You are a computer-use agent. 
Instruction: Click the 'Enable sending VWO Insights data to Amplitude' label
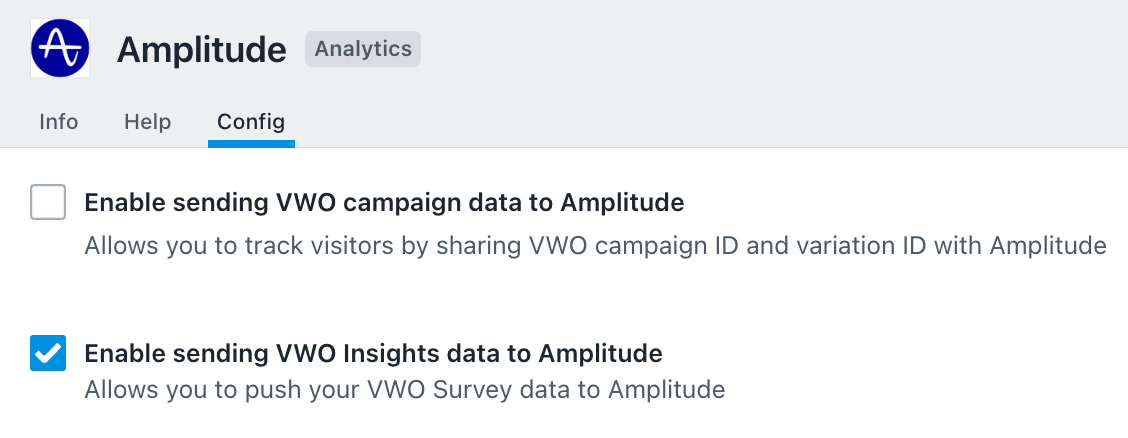click(373, 353)
